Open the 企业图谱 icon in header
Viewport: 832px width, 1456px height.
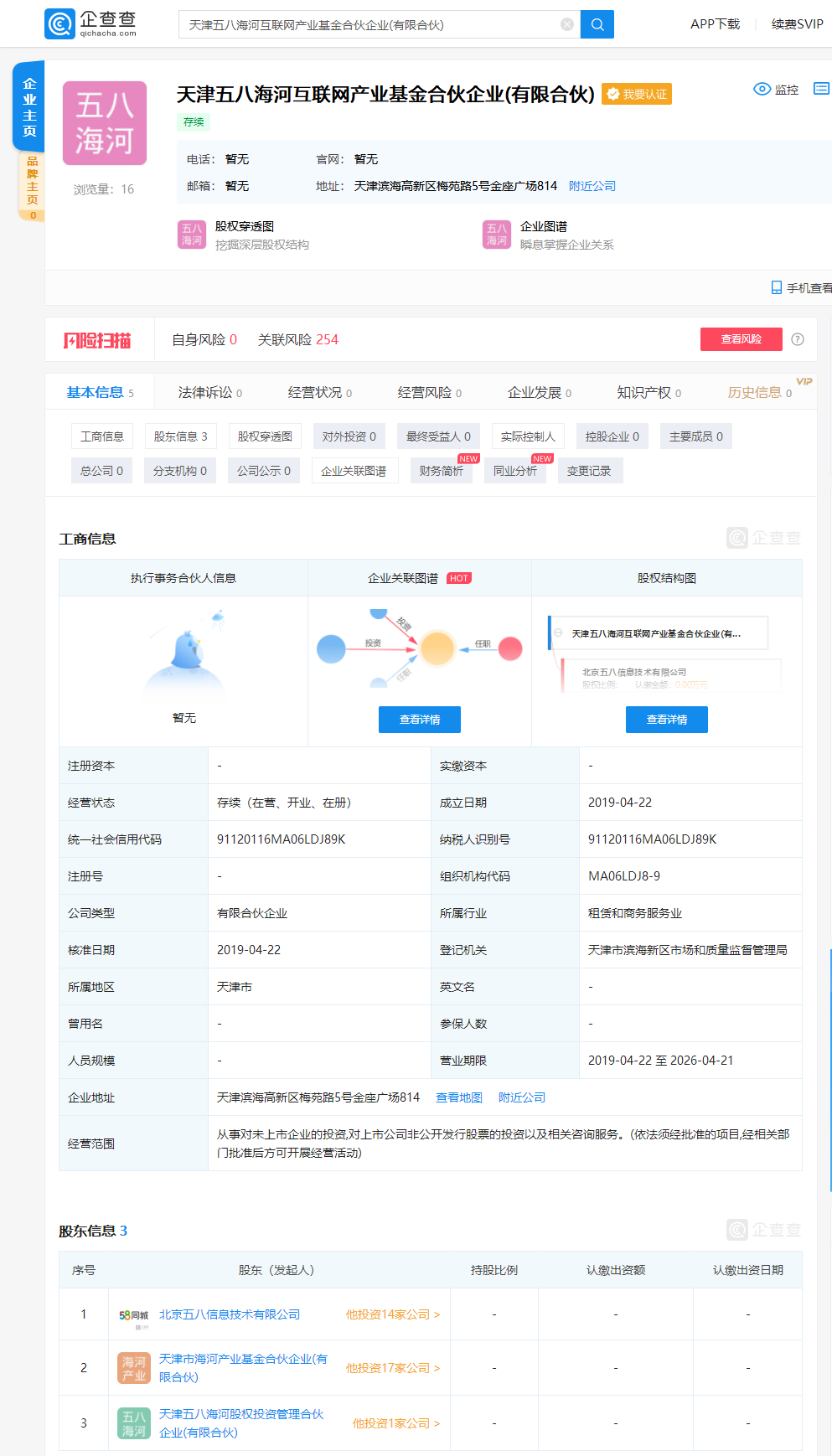[x=497, y=235]
